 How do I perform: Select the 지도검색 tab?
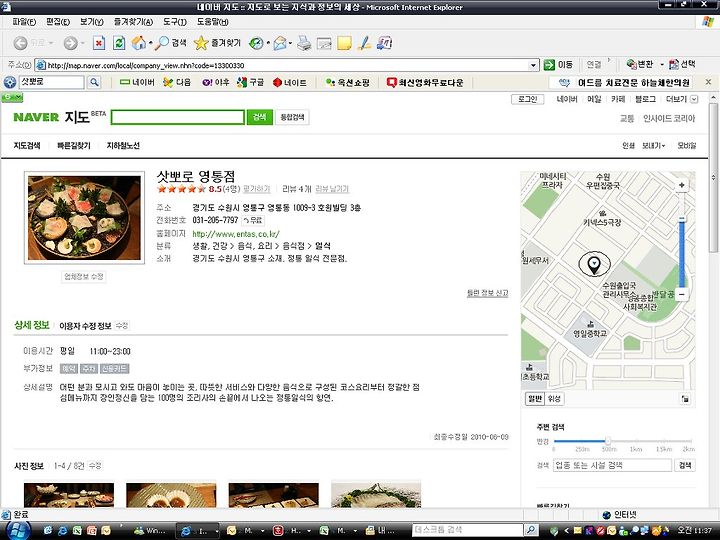27,146
